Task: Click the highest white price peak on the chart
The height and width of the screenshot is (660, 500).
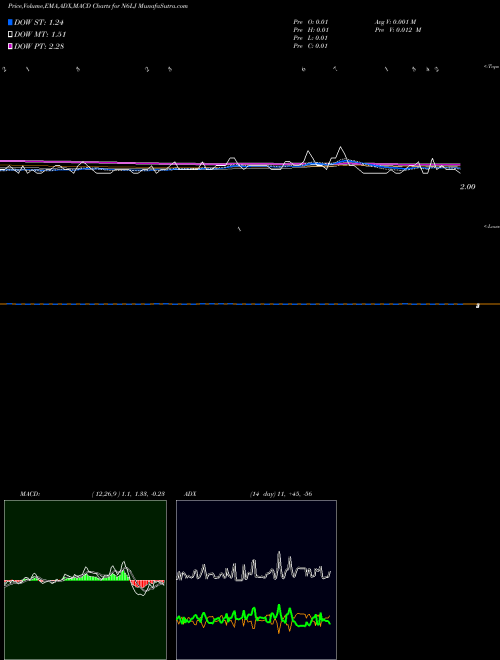Action: 340,147
